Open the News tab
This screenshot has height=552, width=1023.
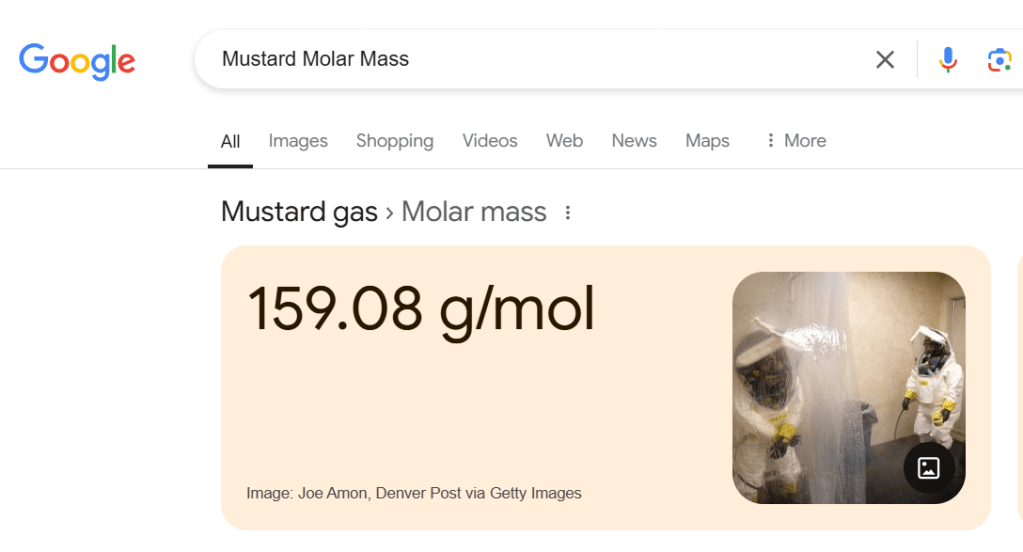point(634,141)
